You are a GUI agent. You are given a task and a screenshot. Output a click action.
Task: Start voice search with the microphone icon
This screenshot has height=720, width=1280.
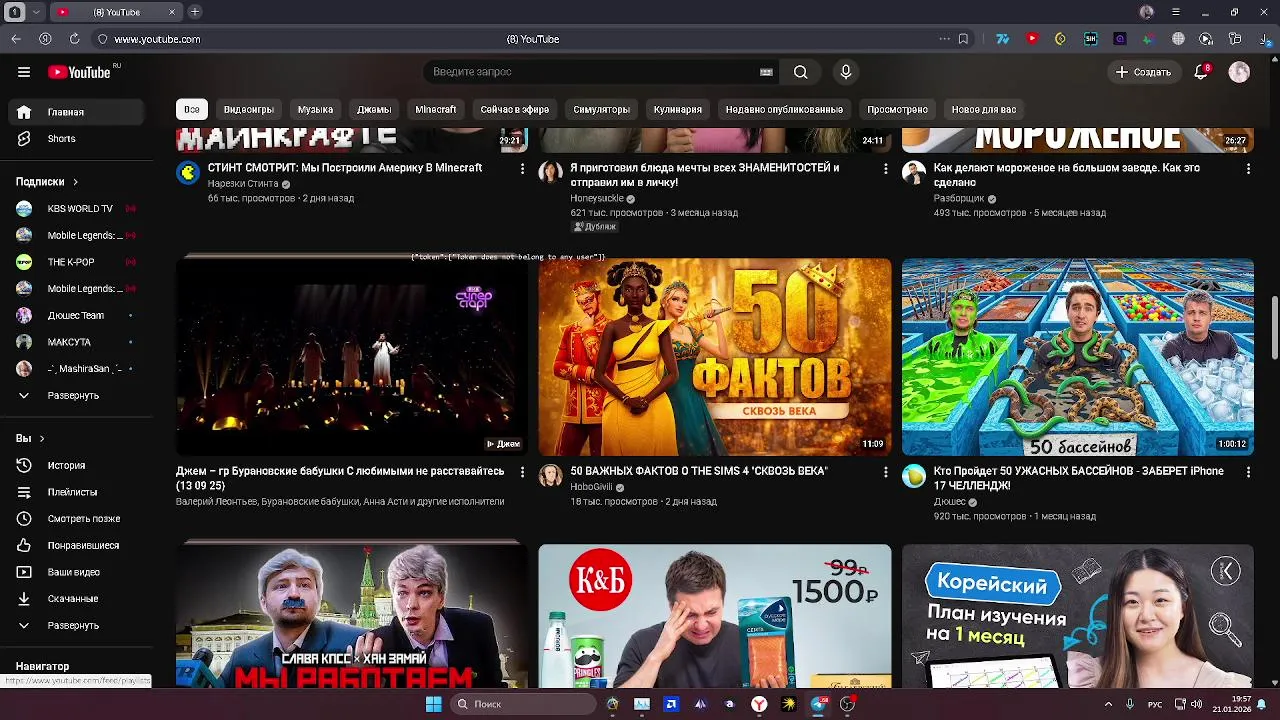[846, 72]
